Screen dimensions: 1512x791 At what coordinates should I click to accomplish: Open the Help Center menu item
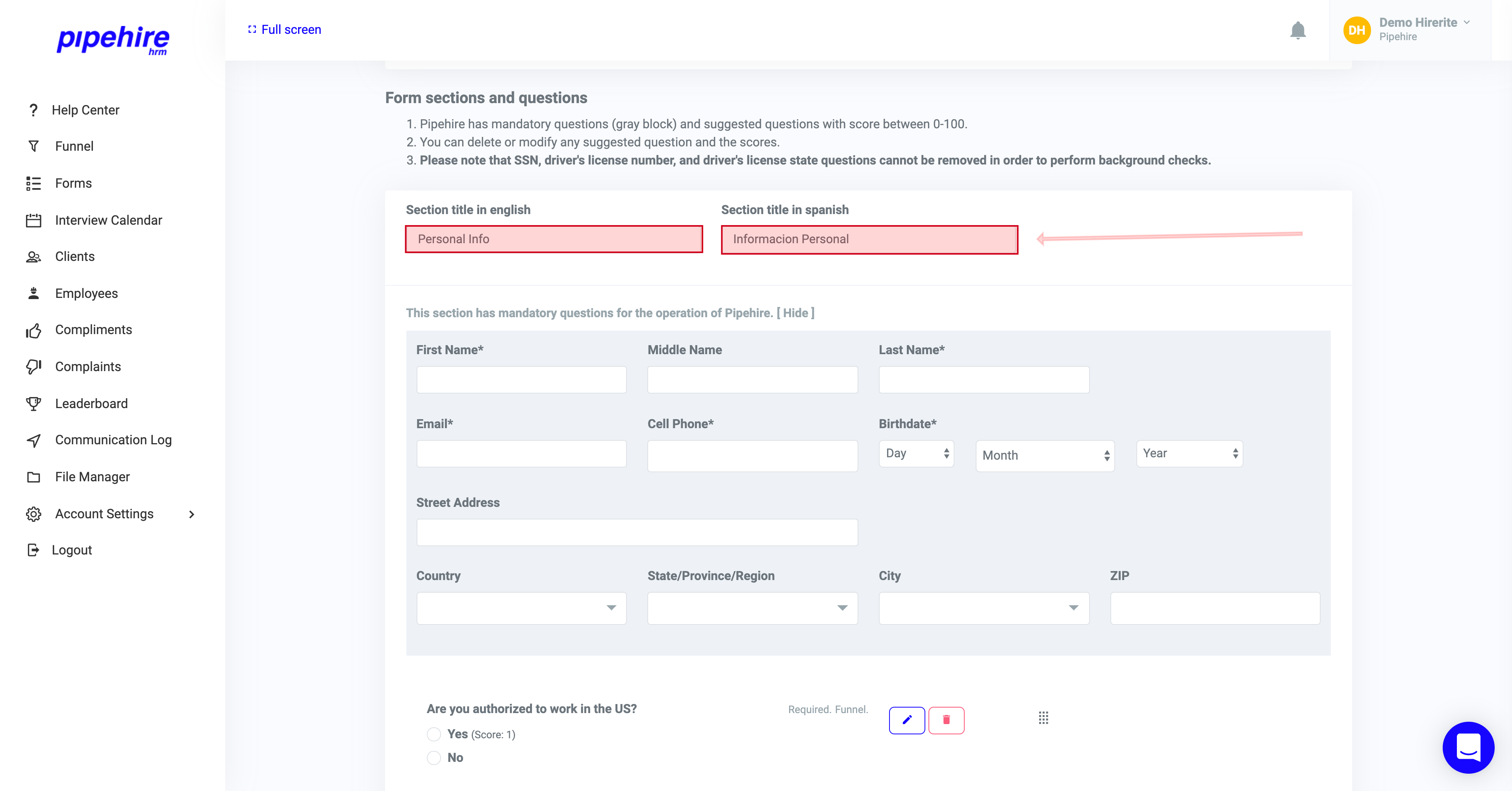coord(86,110)
